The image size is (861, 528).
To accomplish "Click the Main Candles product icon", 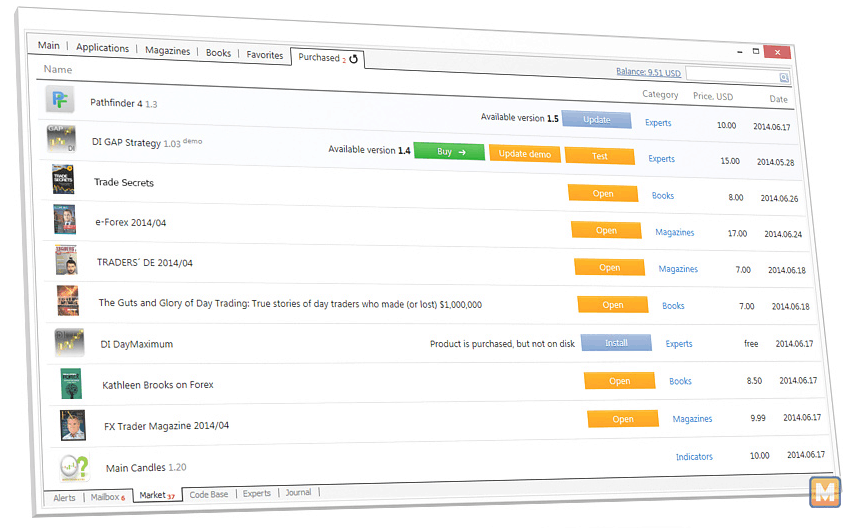I will click(75, 467).
